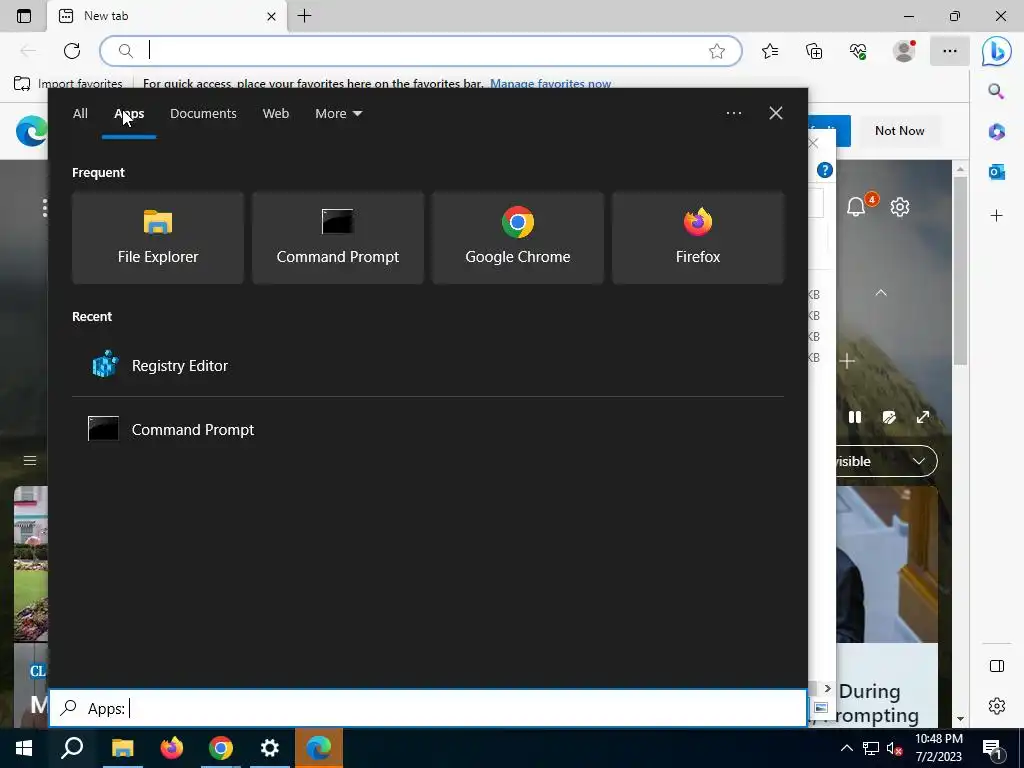The height and width of the screenshot is (768, 1024).
Task: Pause the background video
Action: click(855, 417)
